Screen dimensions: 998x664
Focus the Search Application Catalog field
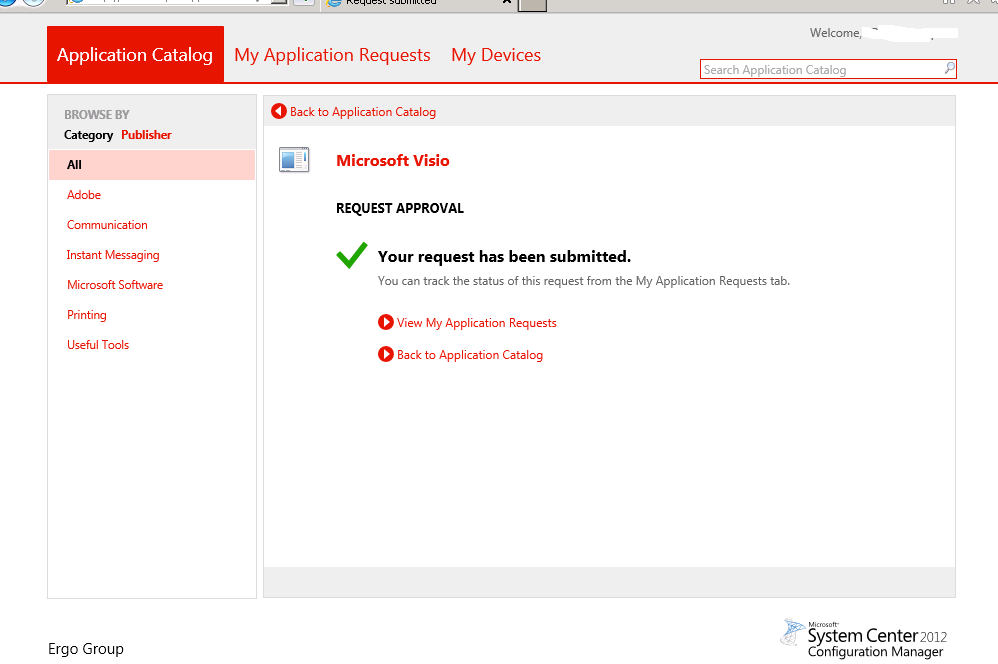coord(820,70)
